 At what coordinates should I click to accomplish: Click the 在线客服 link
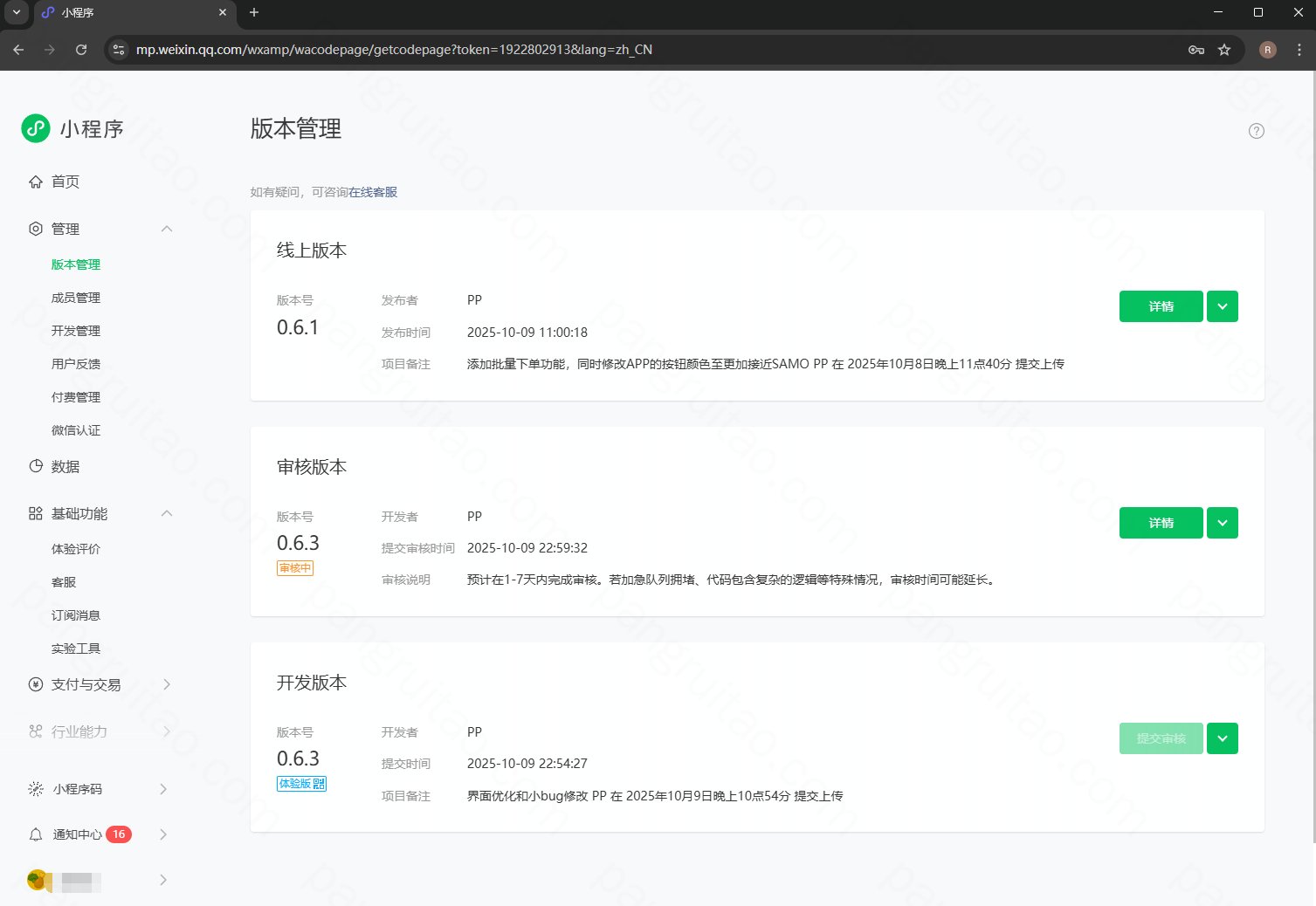pos(373,192)
